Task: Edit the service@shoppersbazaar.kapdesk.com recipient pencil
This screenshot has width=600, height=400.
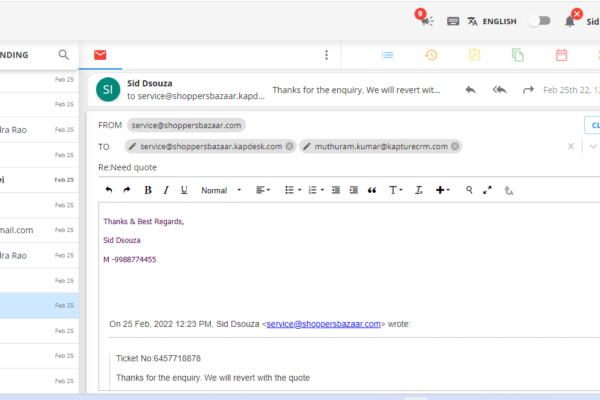Action: click(x=132, y=146)
